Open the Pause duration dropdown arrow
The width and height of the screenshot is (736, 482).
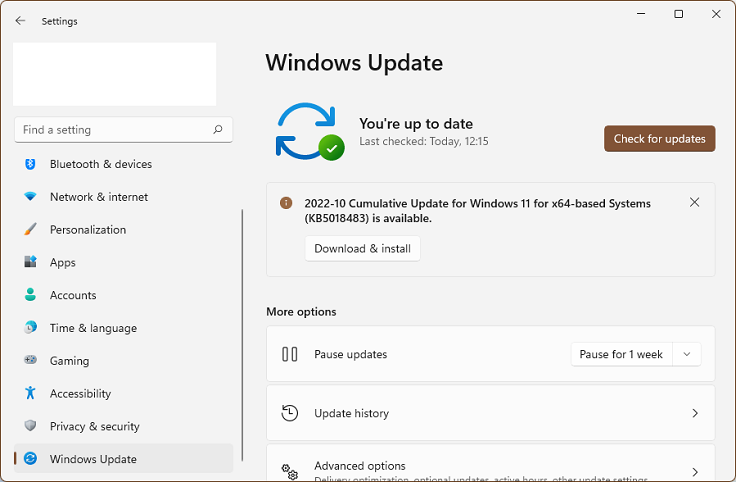[x=687, y=354]
